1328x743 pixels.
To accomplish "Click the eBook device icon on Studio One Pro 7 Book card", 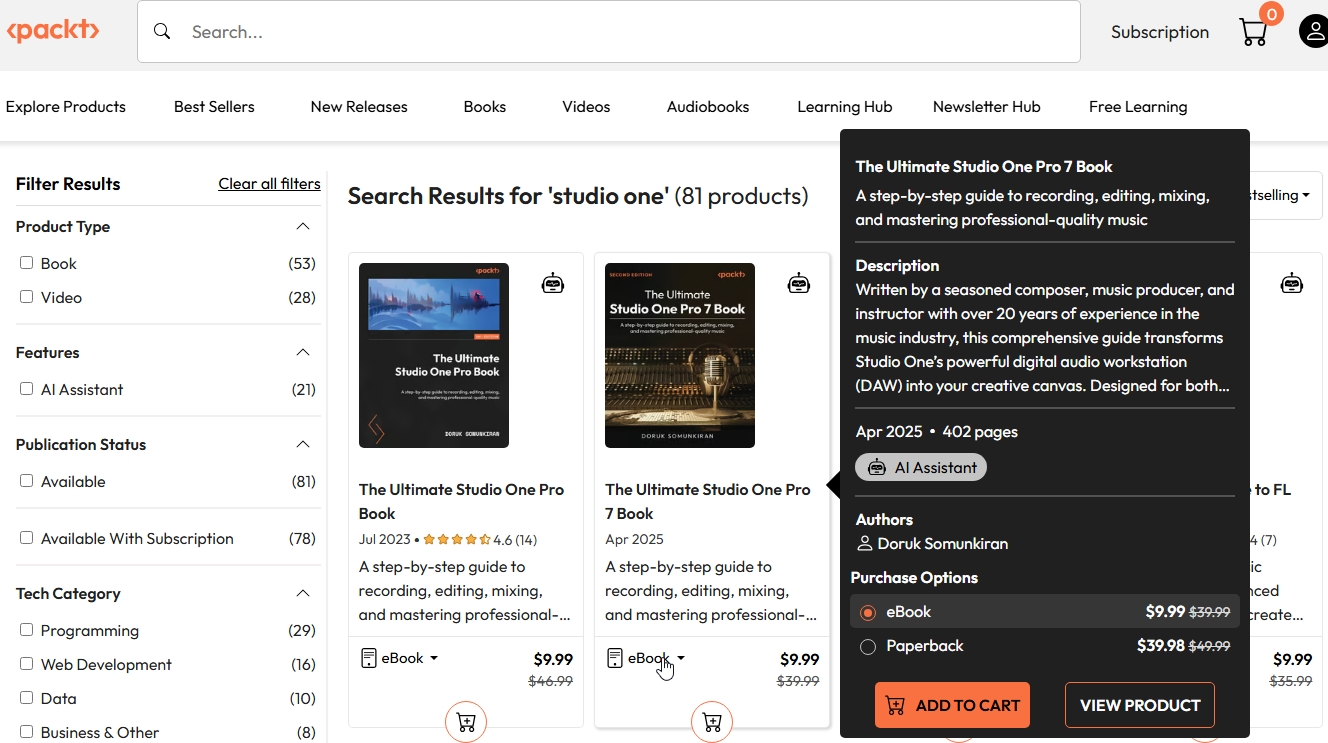I will click(x=614, y=658).
